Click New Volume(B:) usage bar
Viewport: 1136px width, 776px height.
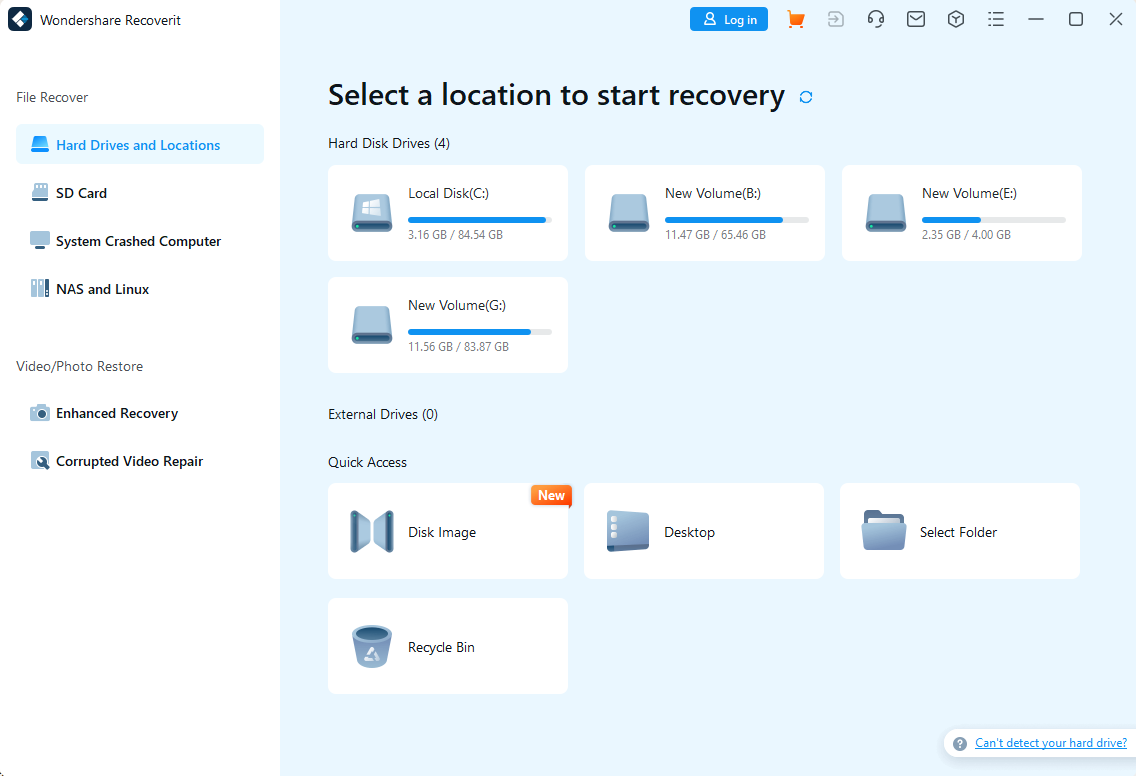point(737,220)
